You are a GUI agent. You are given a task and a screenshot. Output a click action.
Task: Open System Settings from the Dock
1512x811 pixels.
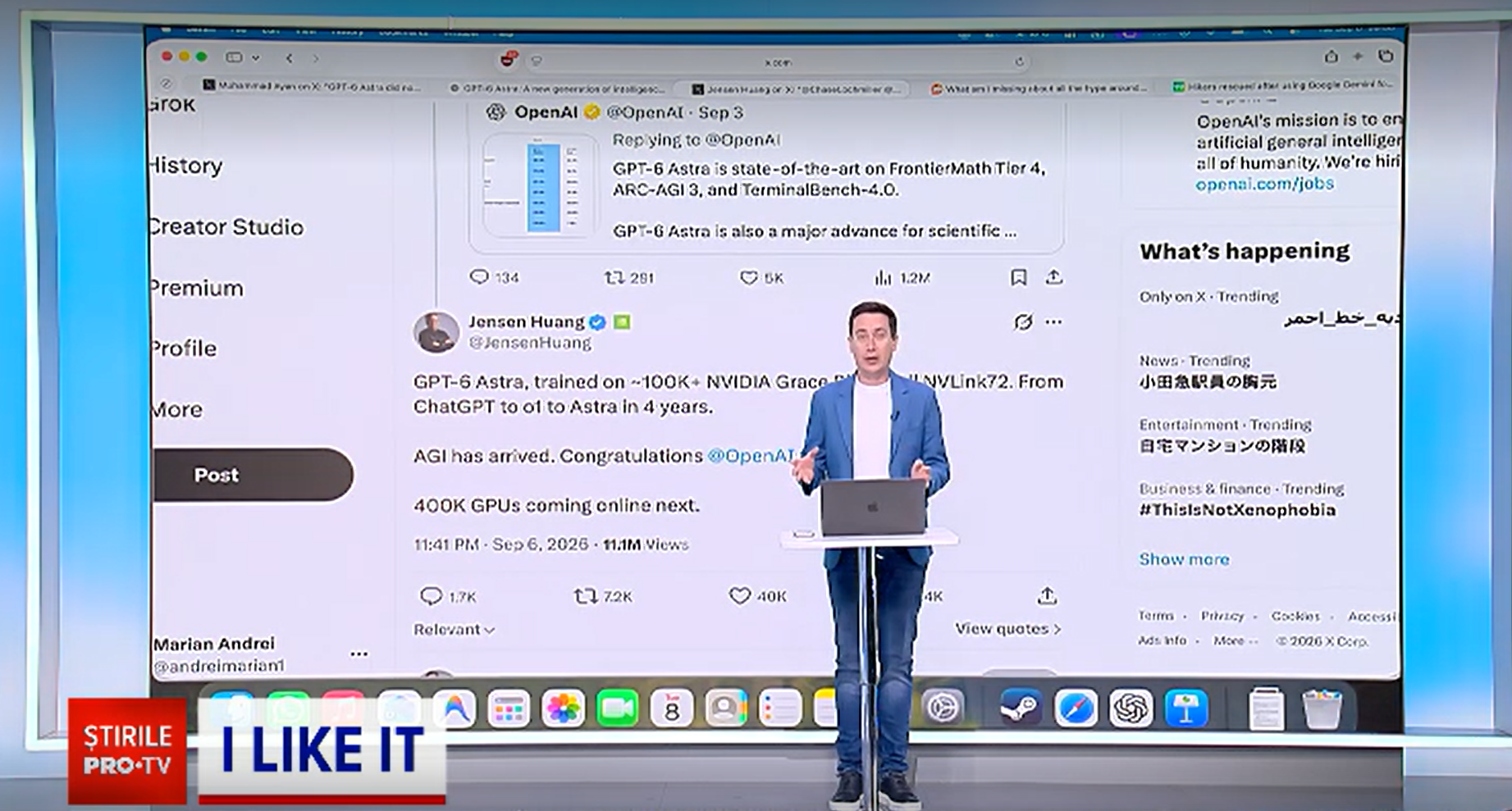click(943, 707)
